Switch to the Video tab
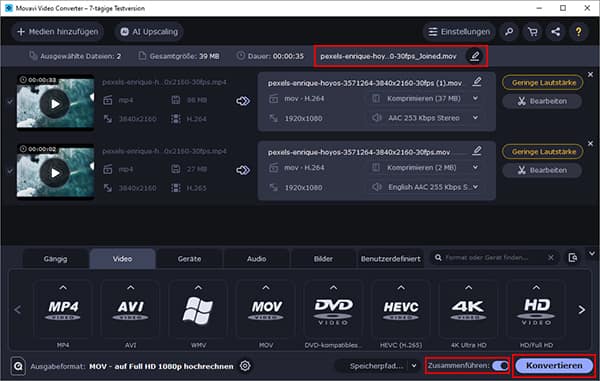 coord(122,259)
